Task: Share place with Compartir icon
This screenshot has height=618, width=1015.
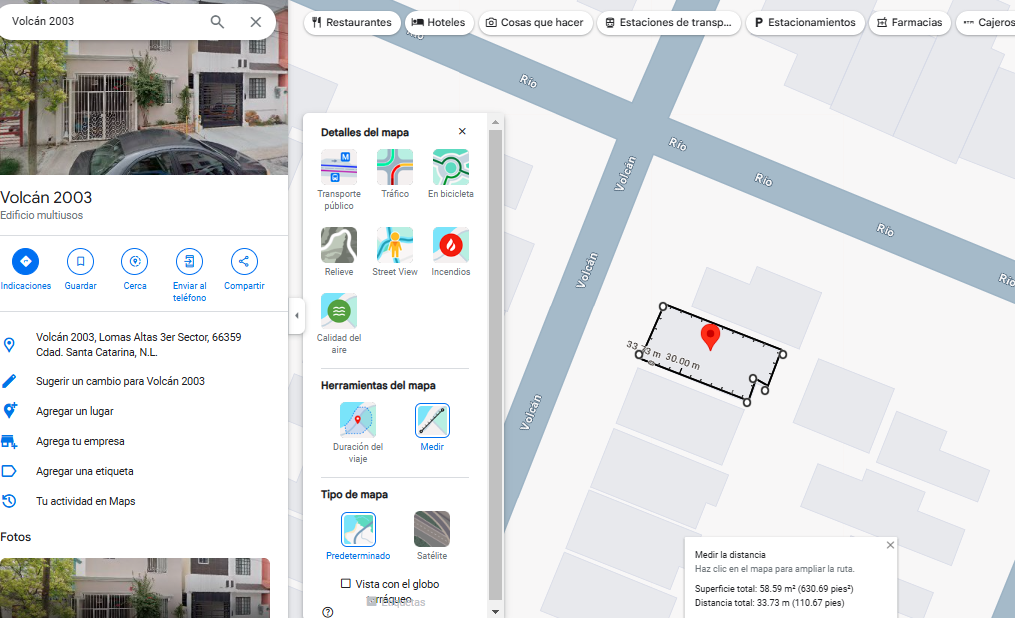Action: coord(244,261)
